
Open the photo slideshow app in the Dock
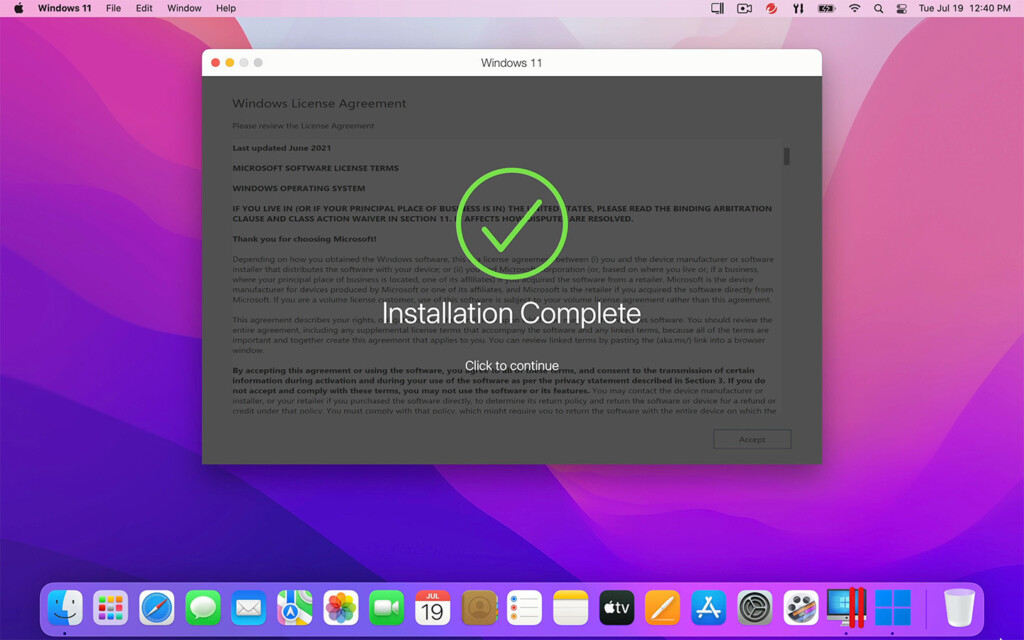click(801, 607)
